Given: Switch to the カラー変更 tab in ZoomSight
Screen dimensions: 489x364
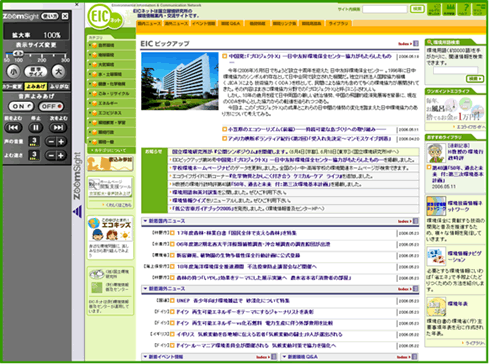Looking at the screenshot, I should click(13, 86).
